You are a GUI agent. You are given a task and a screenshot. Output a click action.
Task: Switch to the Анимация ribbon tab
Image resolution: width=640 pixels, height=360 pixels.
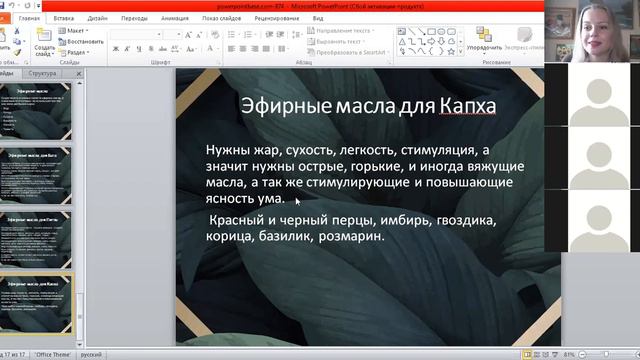[x=175, y=18]
